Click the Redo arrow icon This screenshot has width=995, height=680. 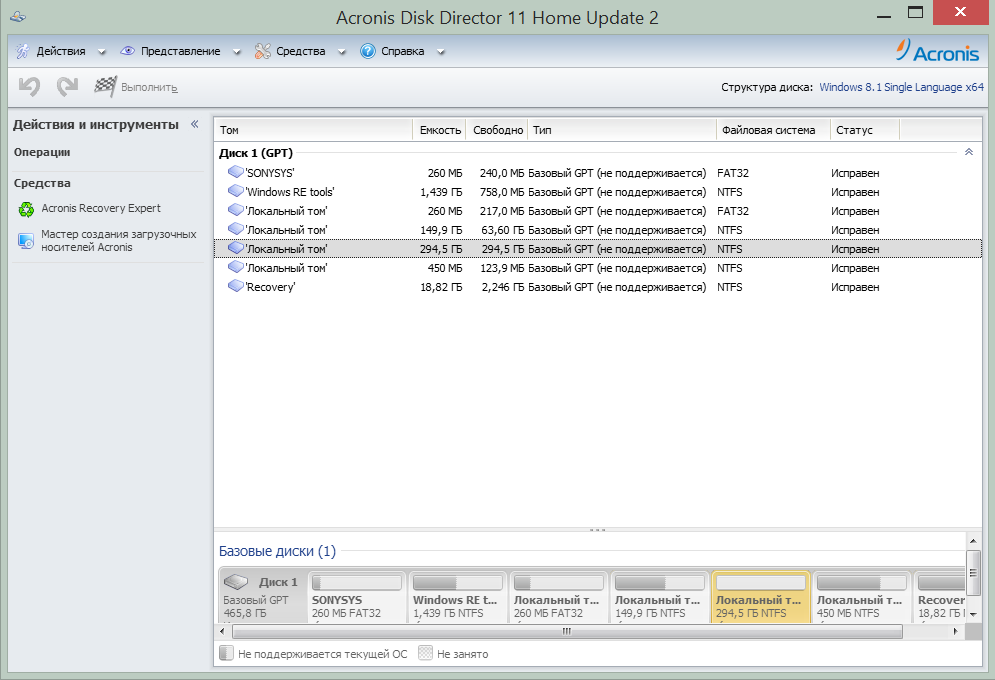67,87
